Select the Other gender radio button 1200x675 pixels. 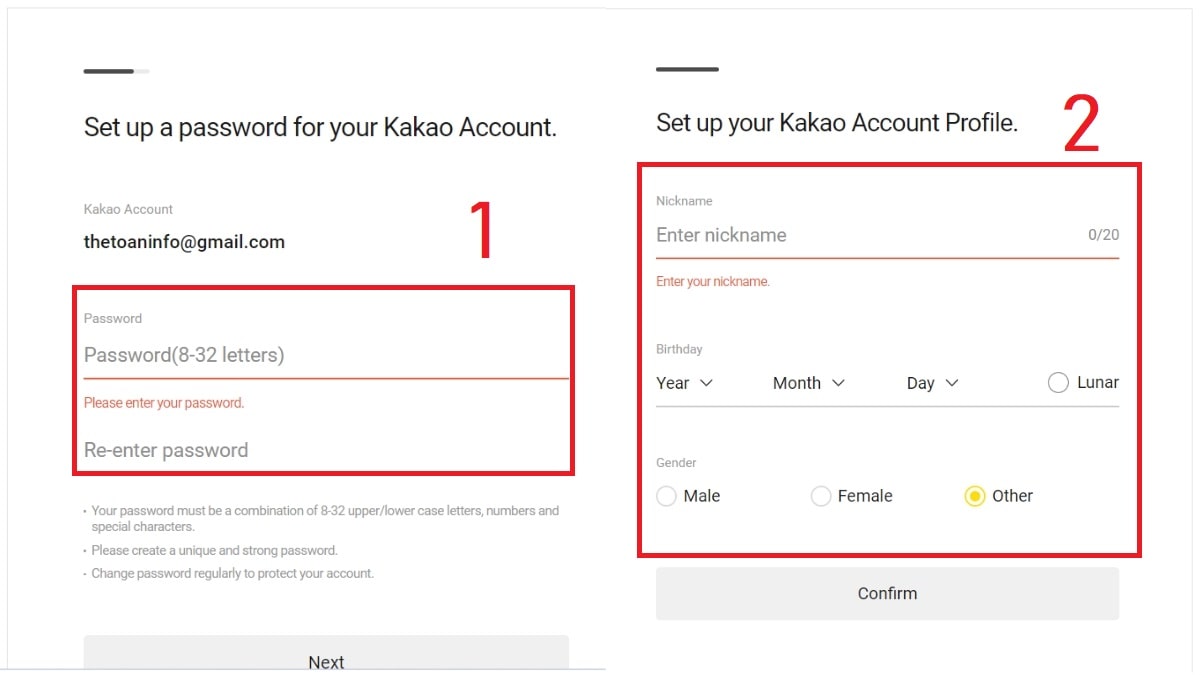[x=975, y=496]
